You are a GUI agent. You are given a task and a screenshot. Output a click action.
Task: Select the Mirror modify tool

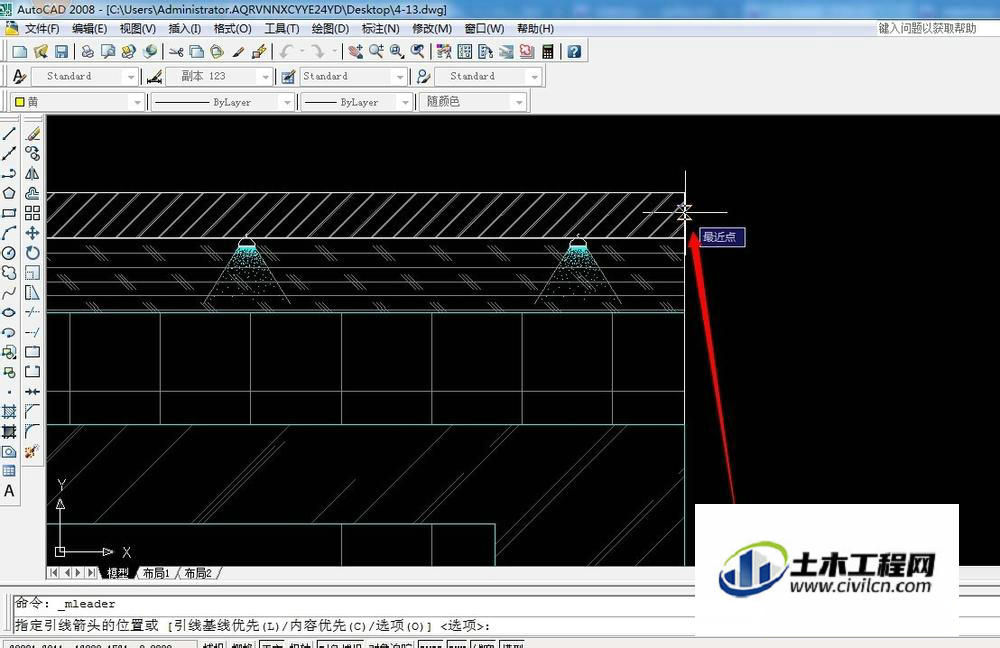click(x=33, y=173)
